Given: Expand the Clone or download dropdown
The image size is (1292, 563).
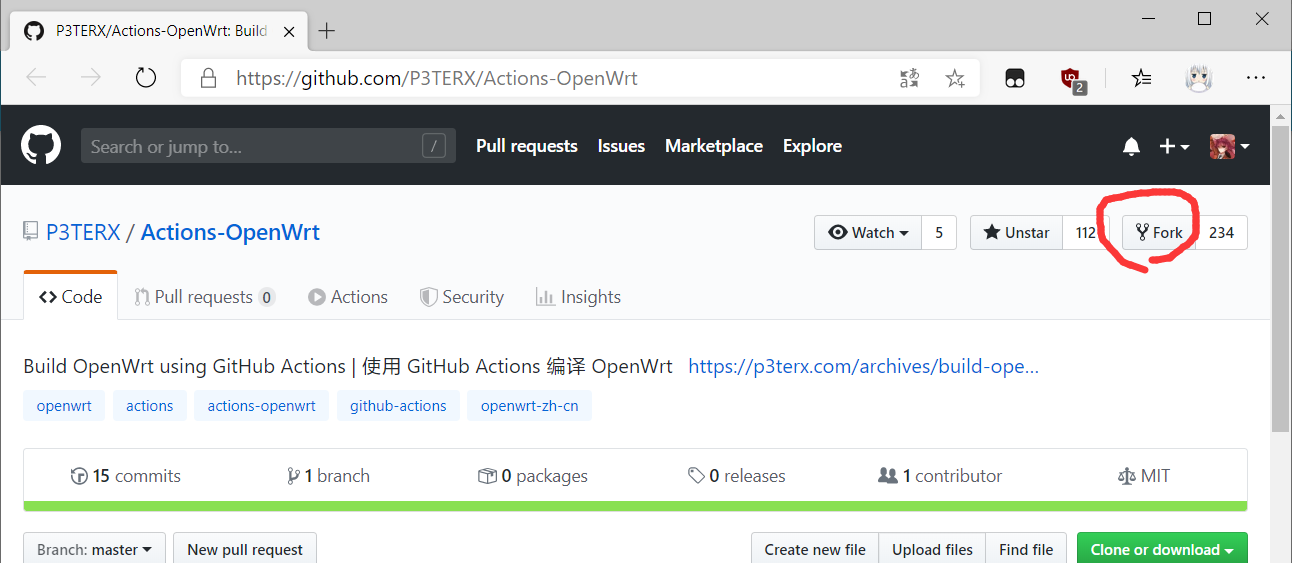Looking at the screenshot, I should [x=1161, y=549].
